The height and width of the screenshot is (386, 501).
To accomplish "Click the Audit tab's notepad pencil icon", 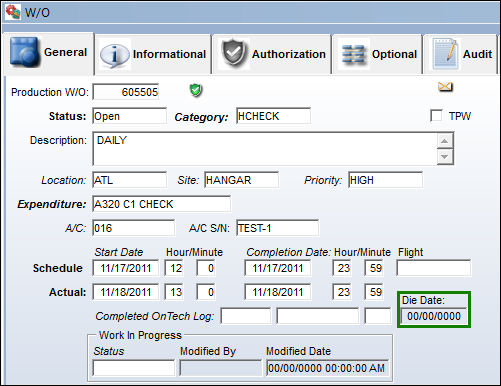I will click(x=445, y=53).
